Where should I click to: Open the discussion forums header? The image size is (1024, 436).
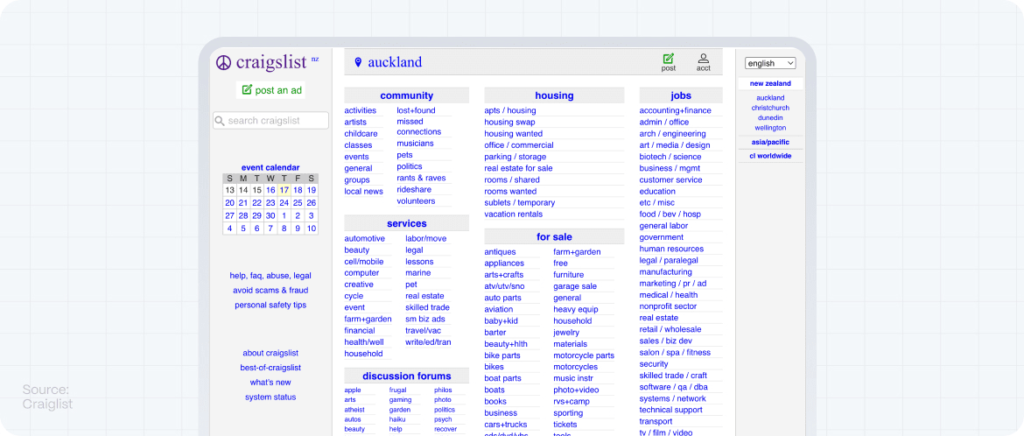406,376
